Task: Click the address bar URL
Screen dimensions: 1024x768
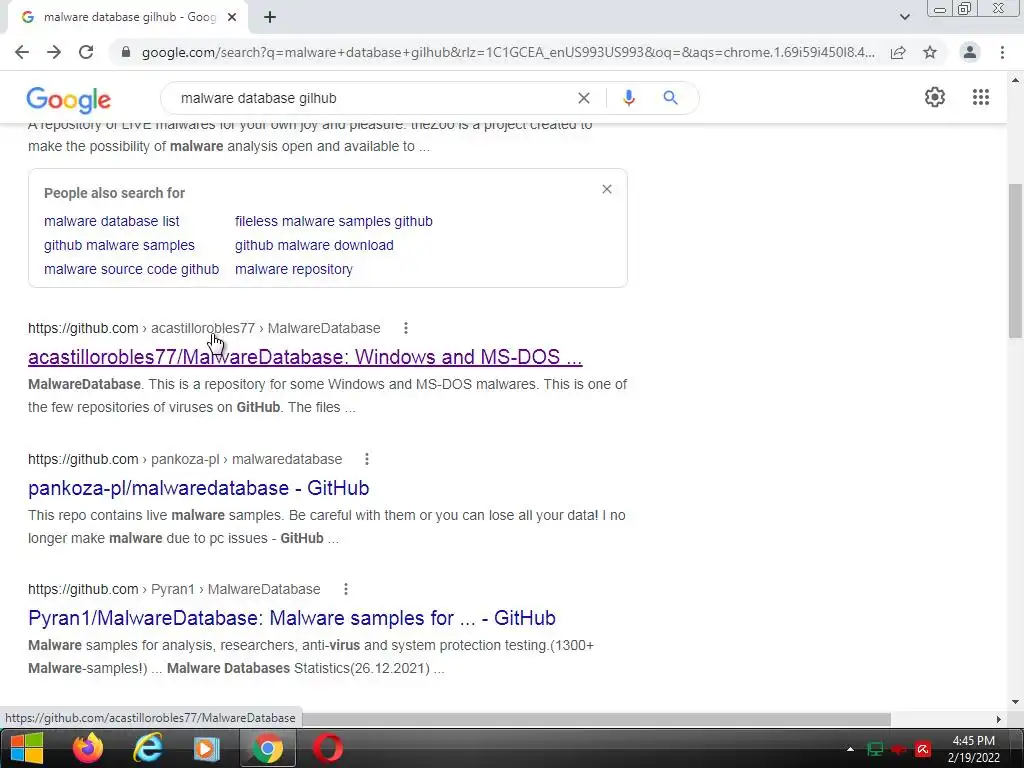Action: [508, 52]
